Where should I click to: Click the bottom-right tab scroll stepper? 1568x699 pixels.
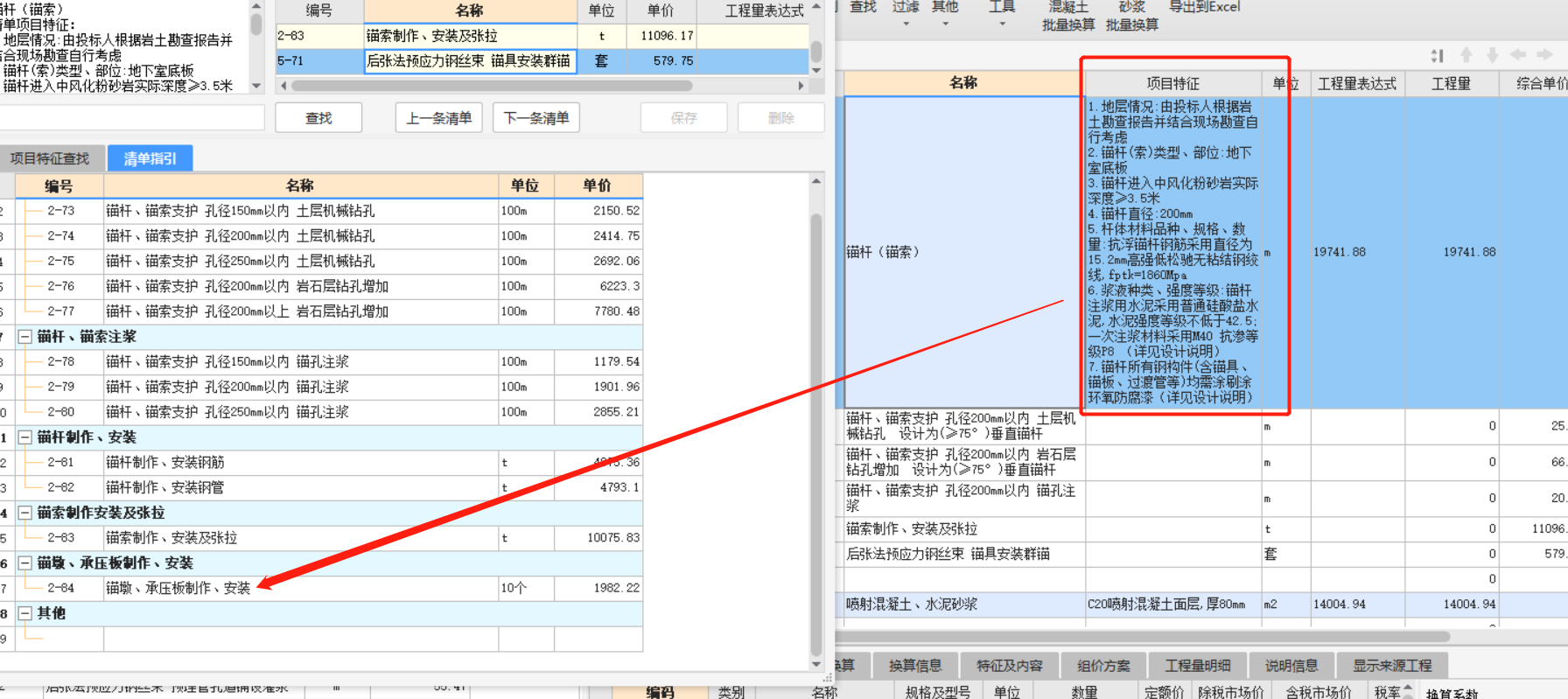(x=1407, y=690)
